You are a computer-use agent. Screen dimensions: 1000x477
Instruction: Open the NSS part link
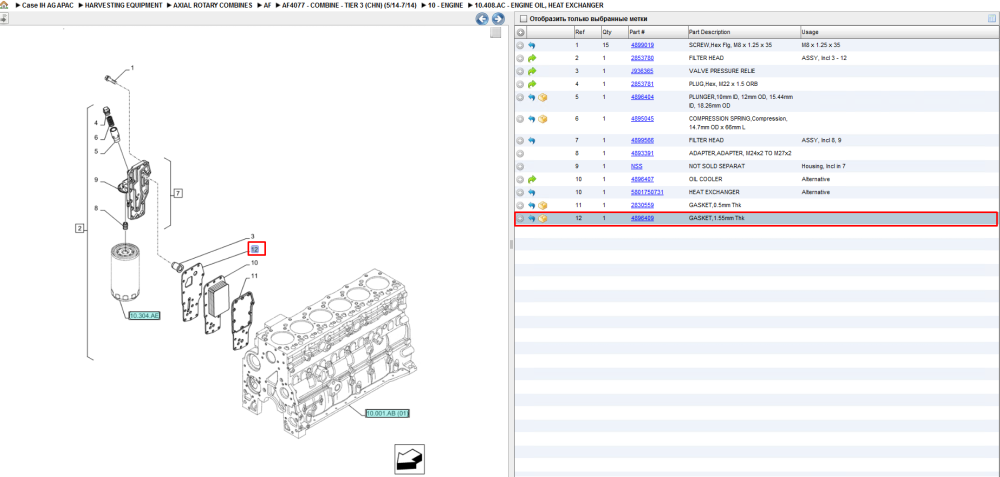click(x=636, y=166)
